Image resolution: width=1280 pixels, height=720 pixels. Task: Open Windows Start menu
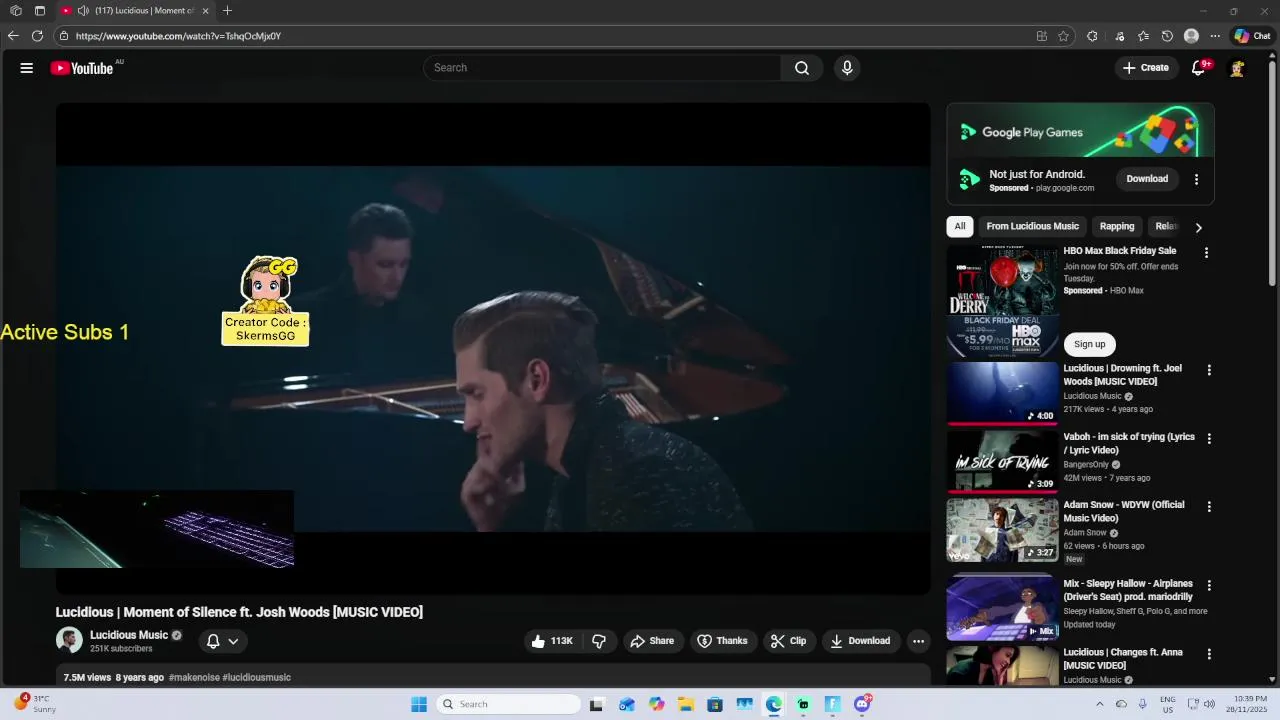pos(419,704)
